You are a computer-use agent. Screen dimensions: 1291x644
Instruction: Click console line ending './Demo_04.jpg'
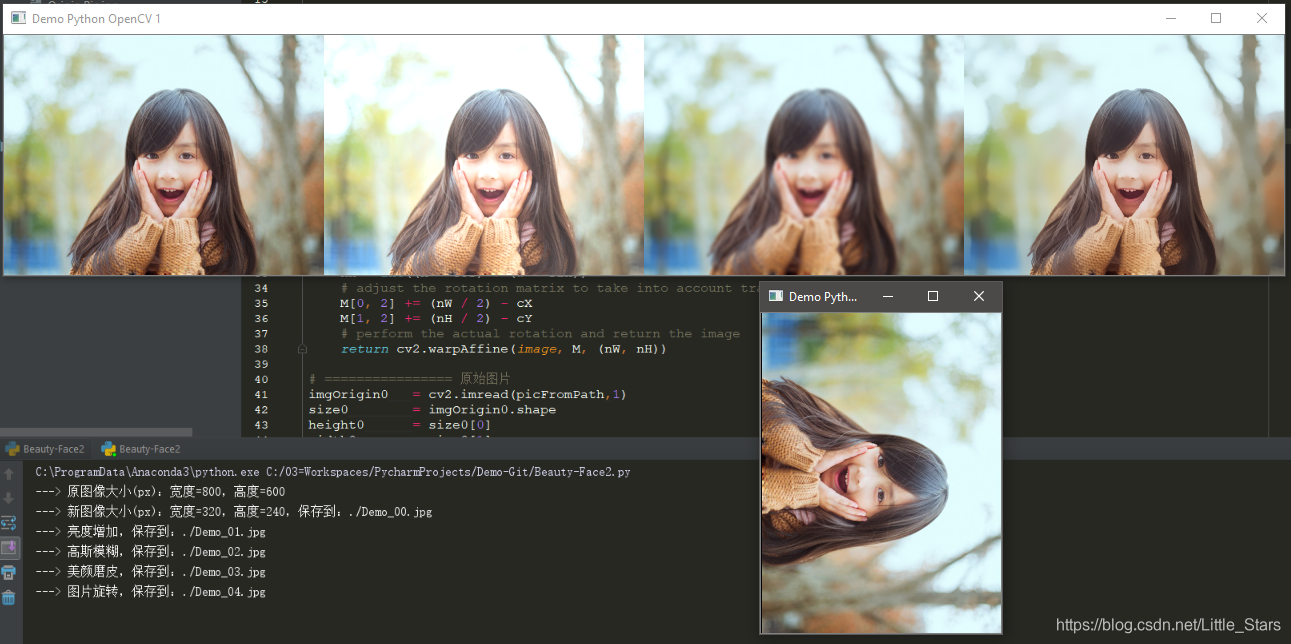click(150, 592)
